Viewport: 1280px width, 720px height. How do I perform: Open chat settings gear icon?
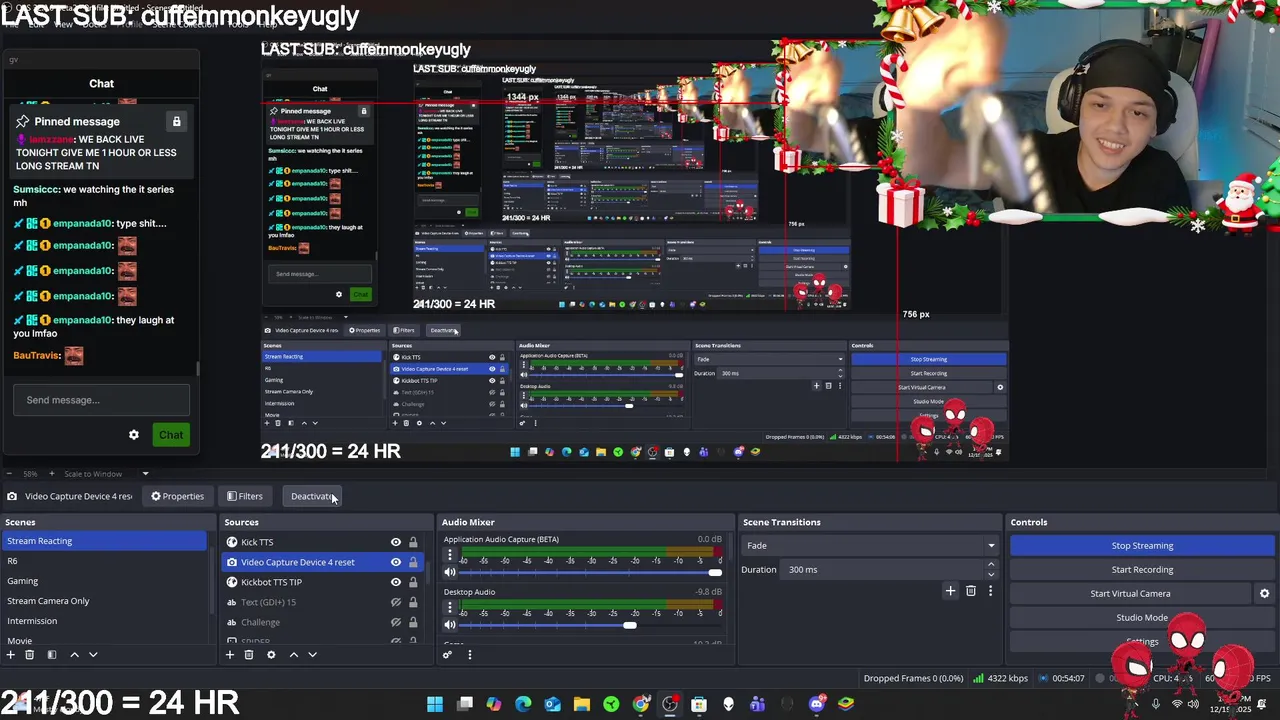(x=134, y=435)
